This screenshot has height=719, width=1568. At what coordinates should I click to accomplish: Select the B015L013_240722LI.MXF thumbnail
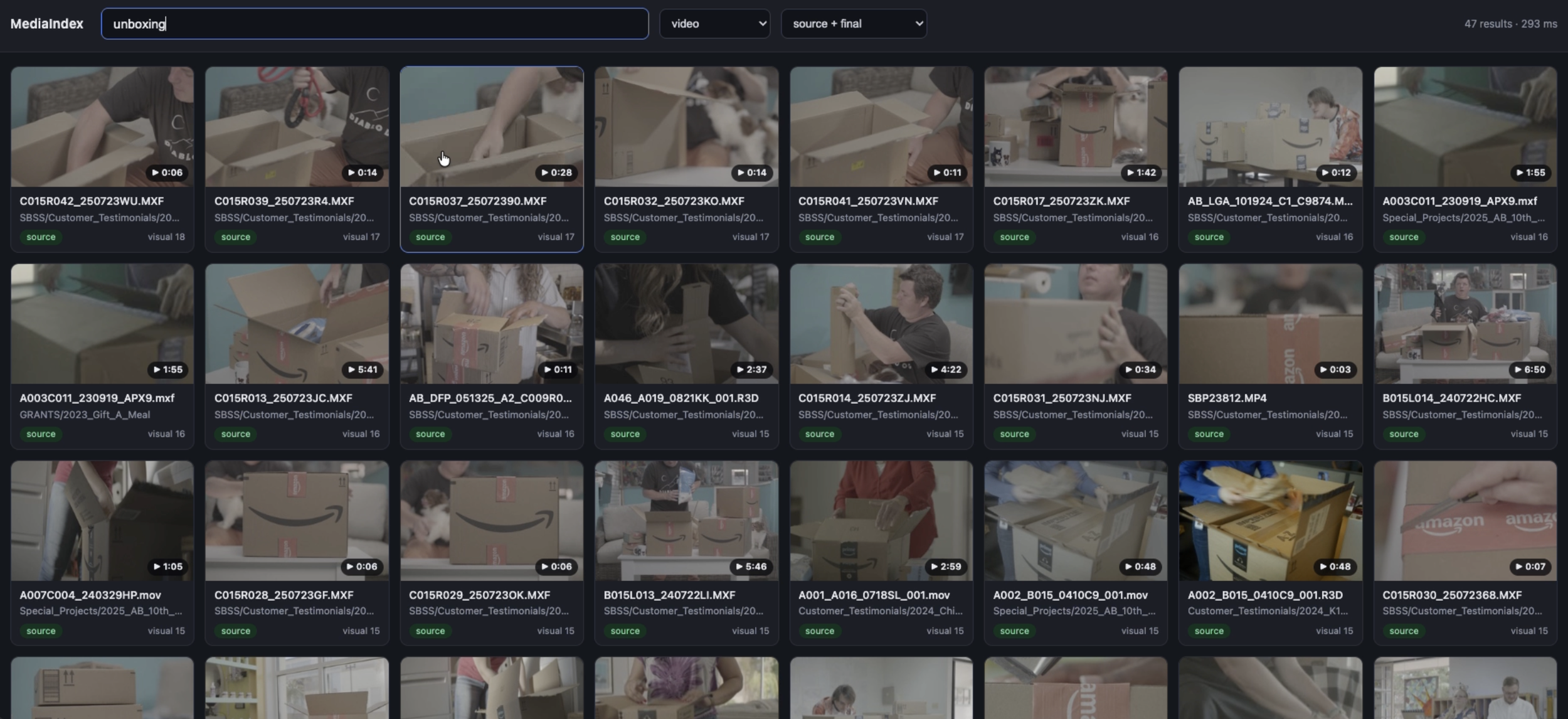686,521
